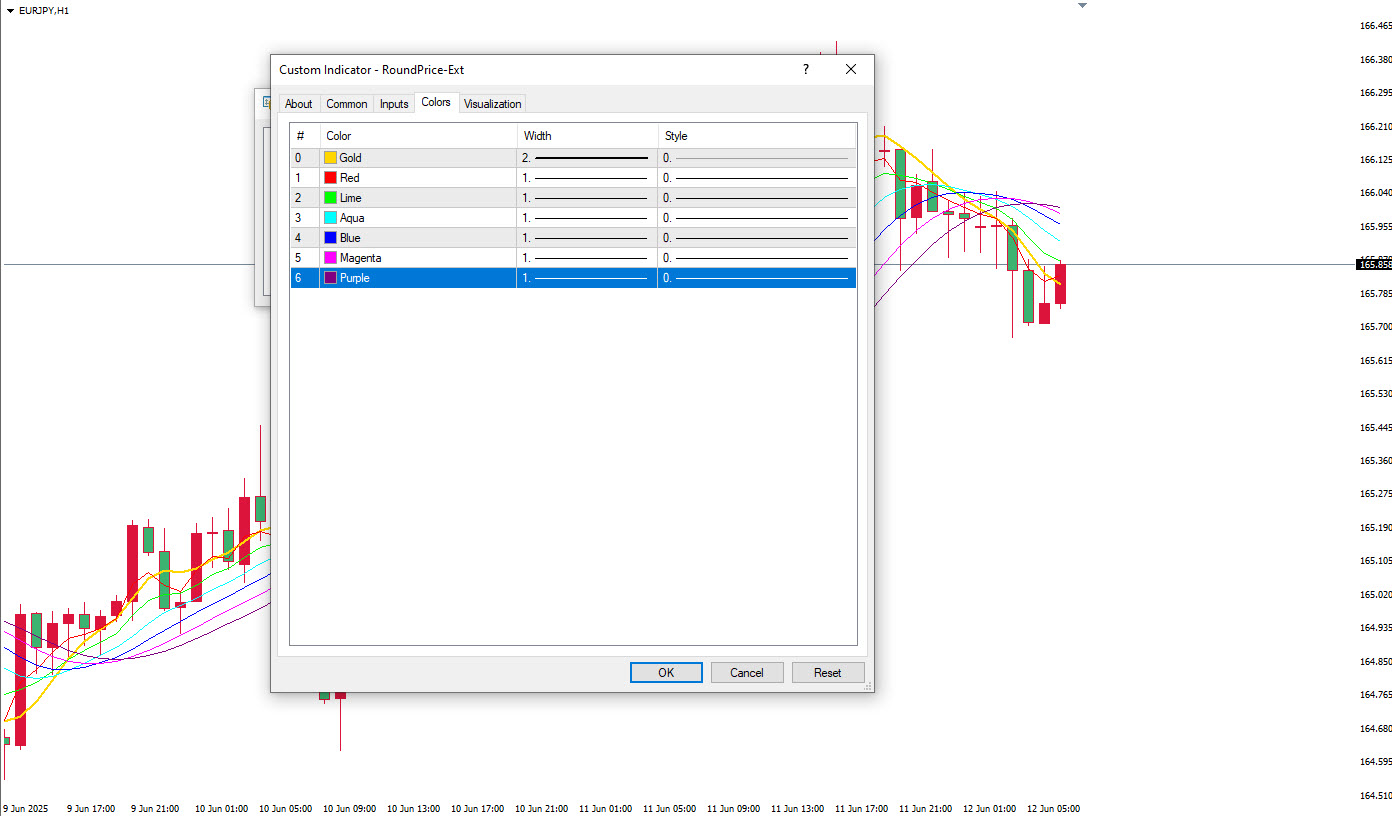This screenshot has height=816, width=1392.
Task: Click the Red color swatch in row 1
Action: 330,178
